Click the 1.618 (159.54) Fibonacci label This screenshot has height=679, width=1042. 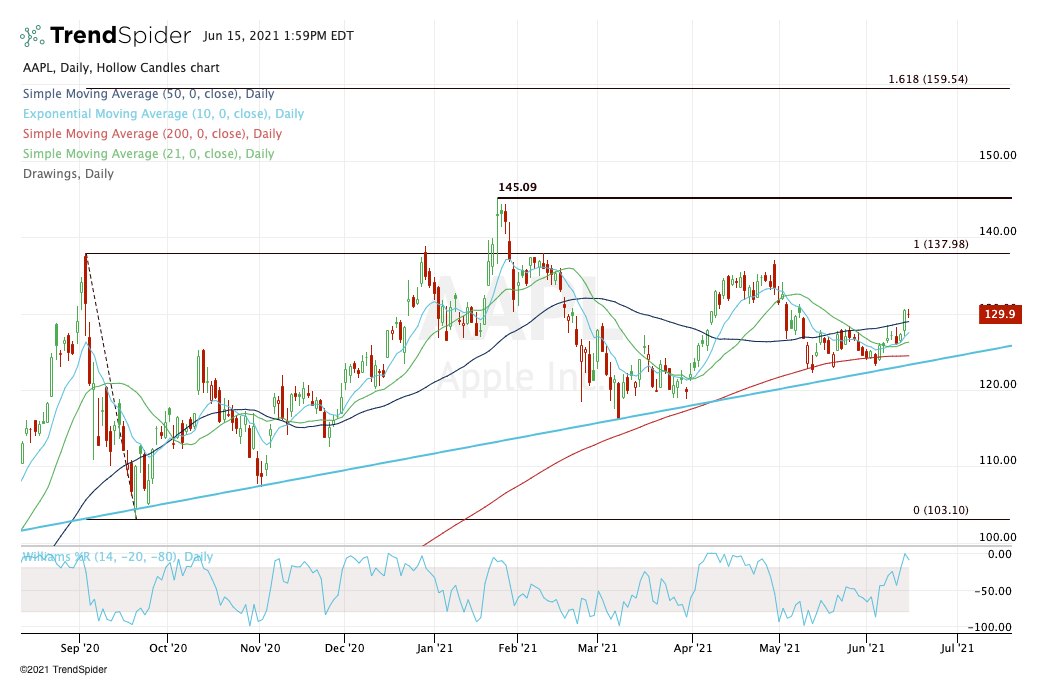(928, 79)
